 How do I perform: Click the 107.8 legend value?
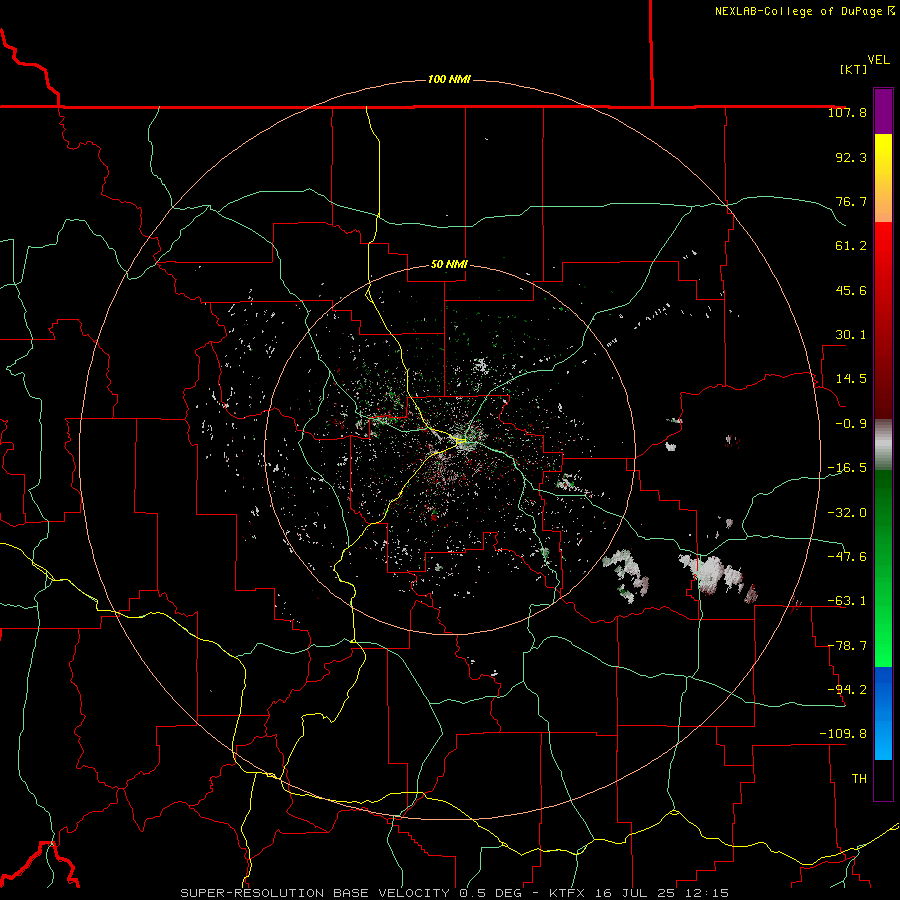[x=847, y=112]
